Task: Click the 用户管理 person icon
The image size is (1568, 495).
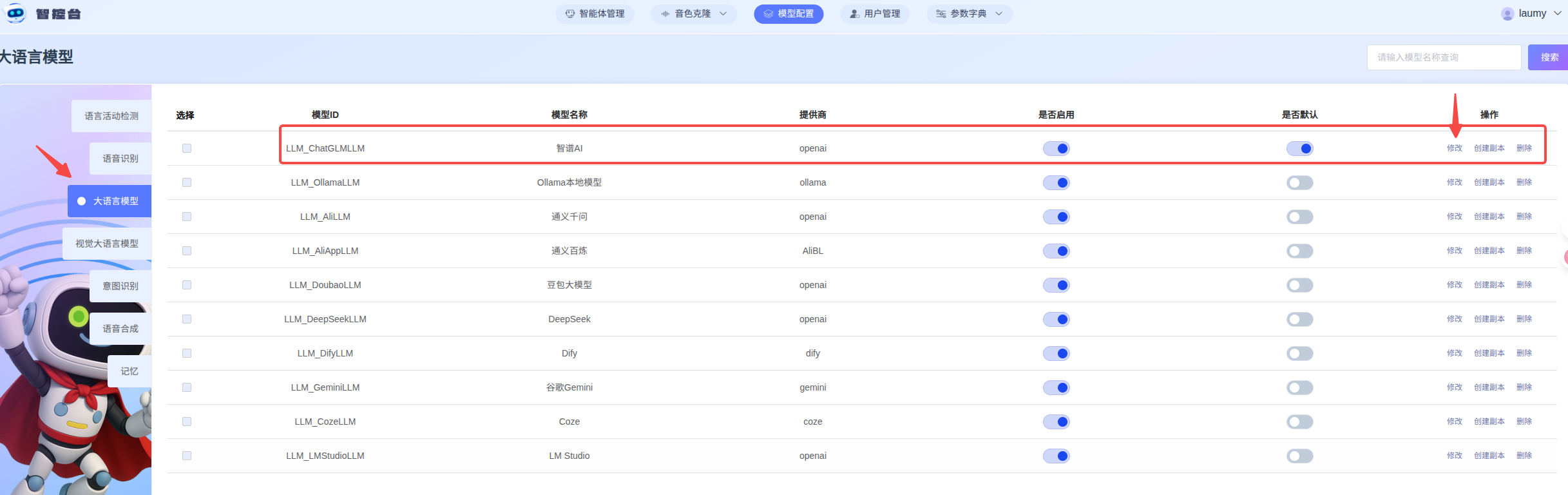Action: (x=854, y=14)
